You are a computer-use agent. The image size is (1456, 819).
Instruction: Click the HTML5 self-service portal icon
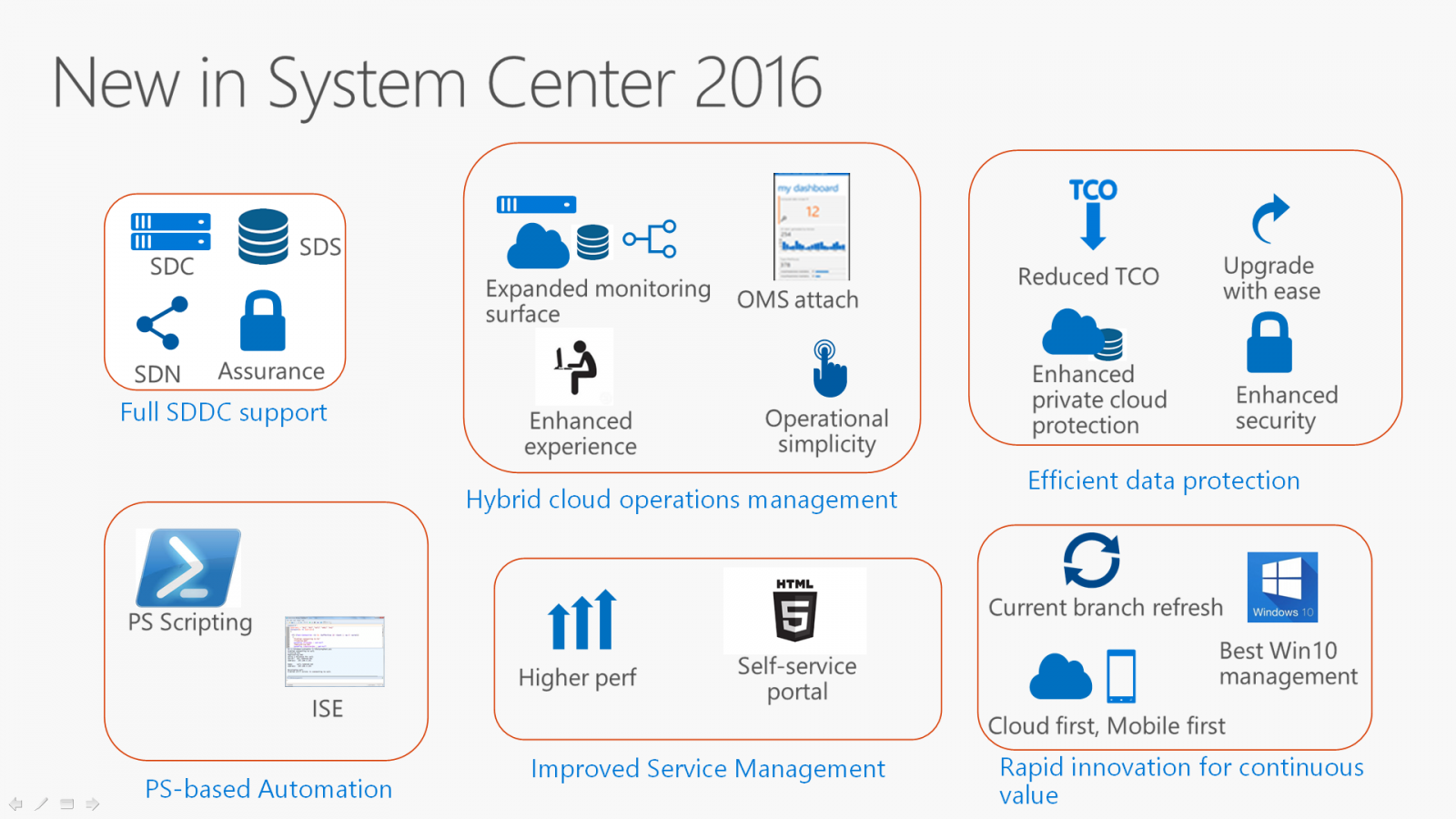(x=794, y=608)
